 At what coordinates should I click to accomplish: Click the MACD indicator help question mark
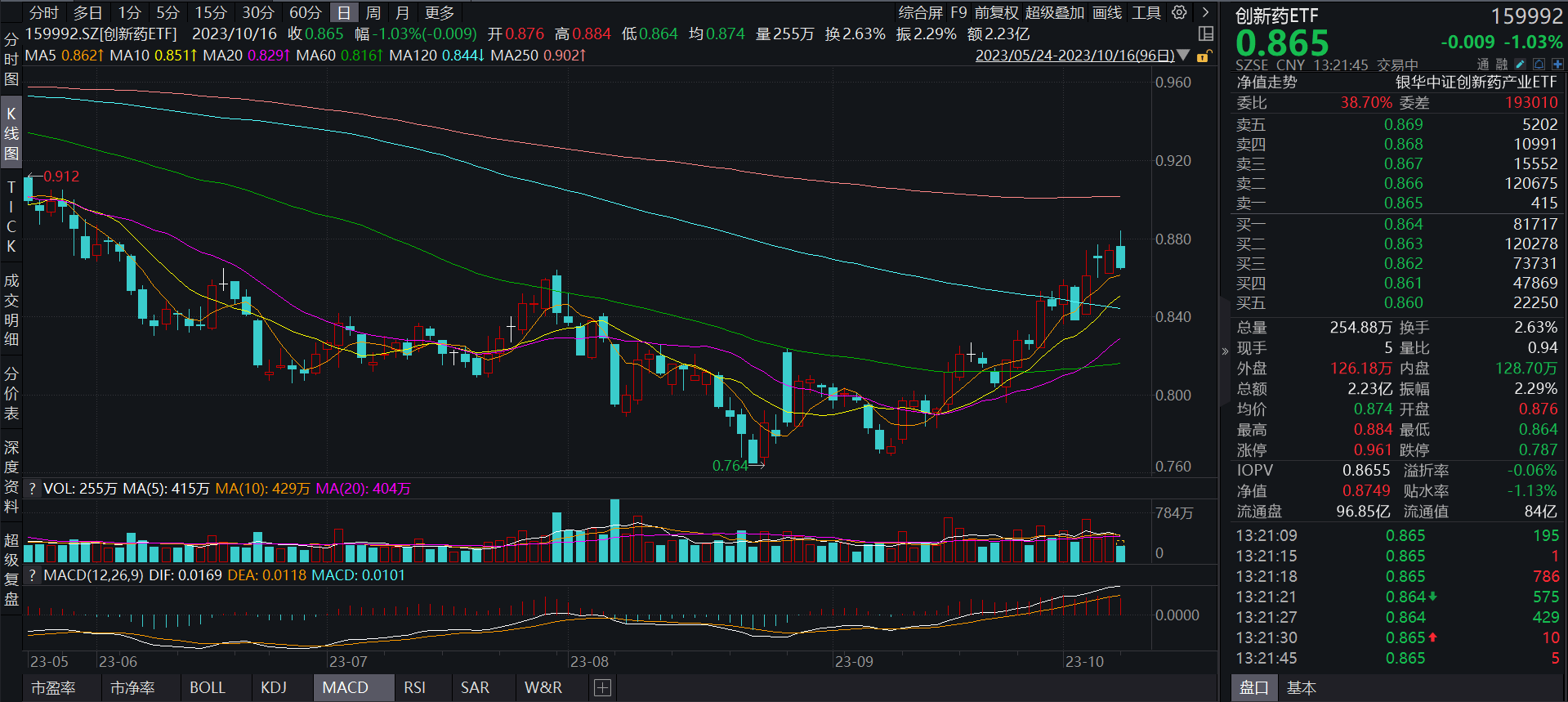click(x=33, y=575)
